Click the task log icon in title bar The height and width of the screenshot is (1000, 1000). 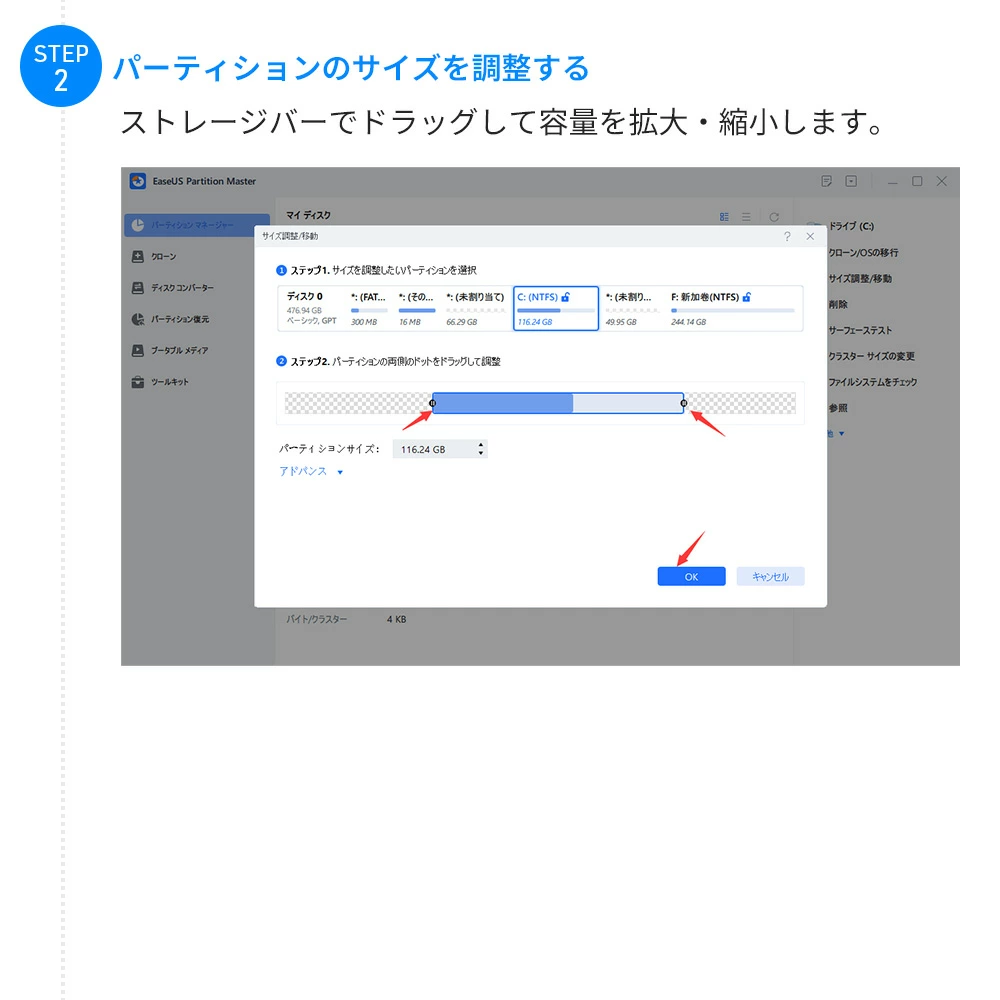point(826,181)
